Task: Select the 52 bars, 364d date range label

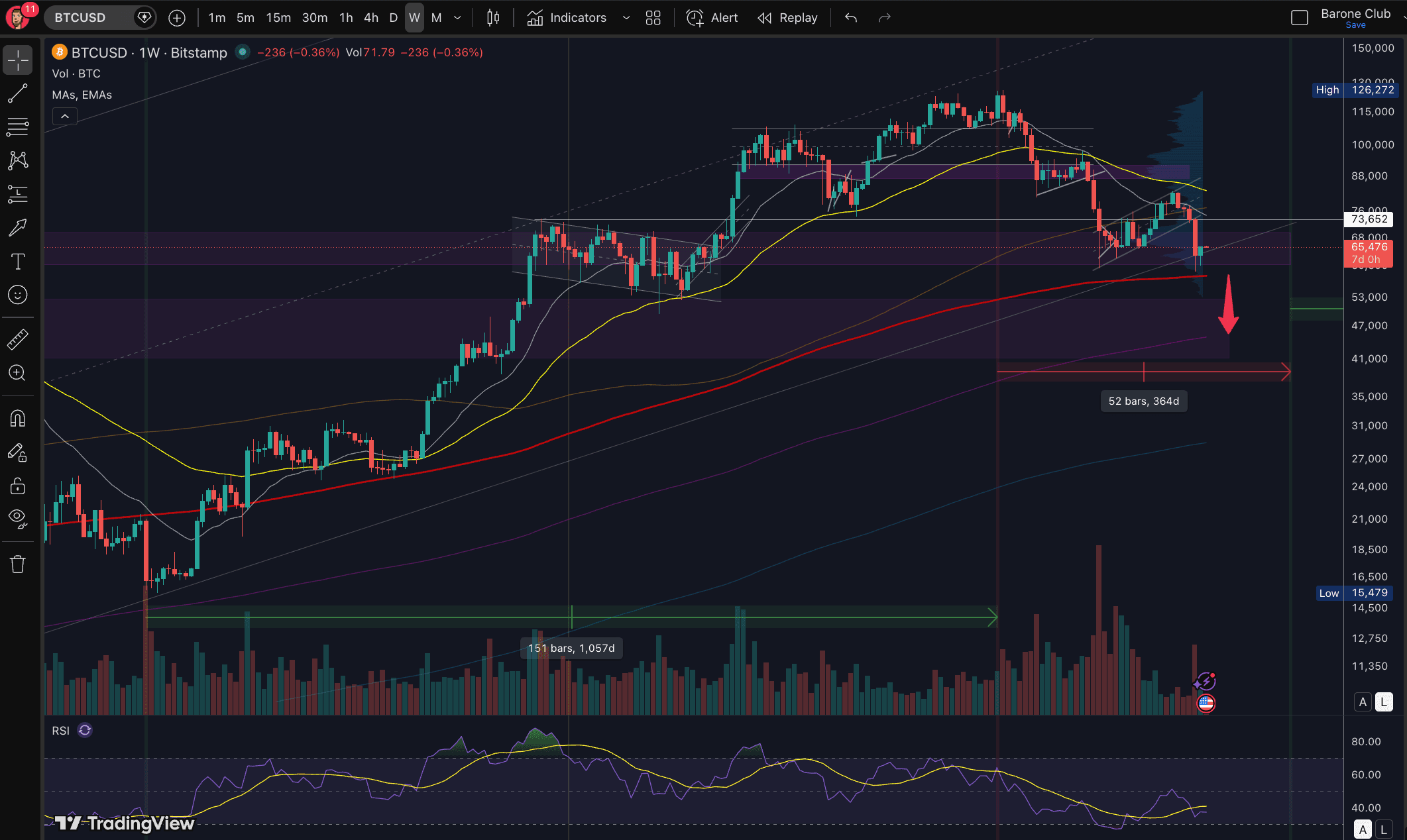Action: pyautogui.click(x=1144, y=401)
